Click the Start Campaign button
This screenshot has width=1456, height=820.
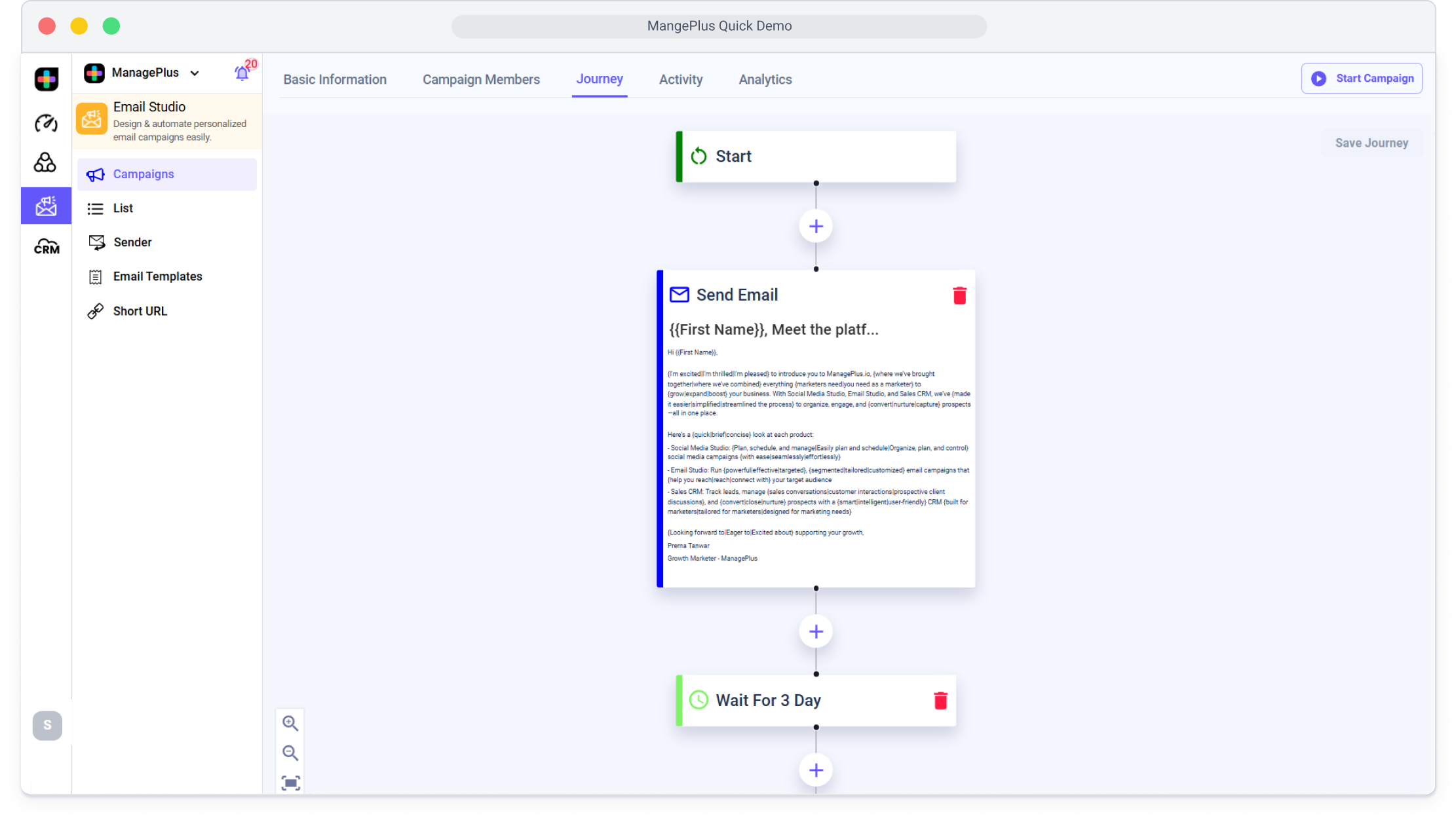pyautogui.click(x=1361, y=79)
